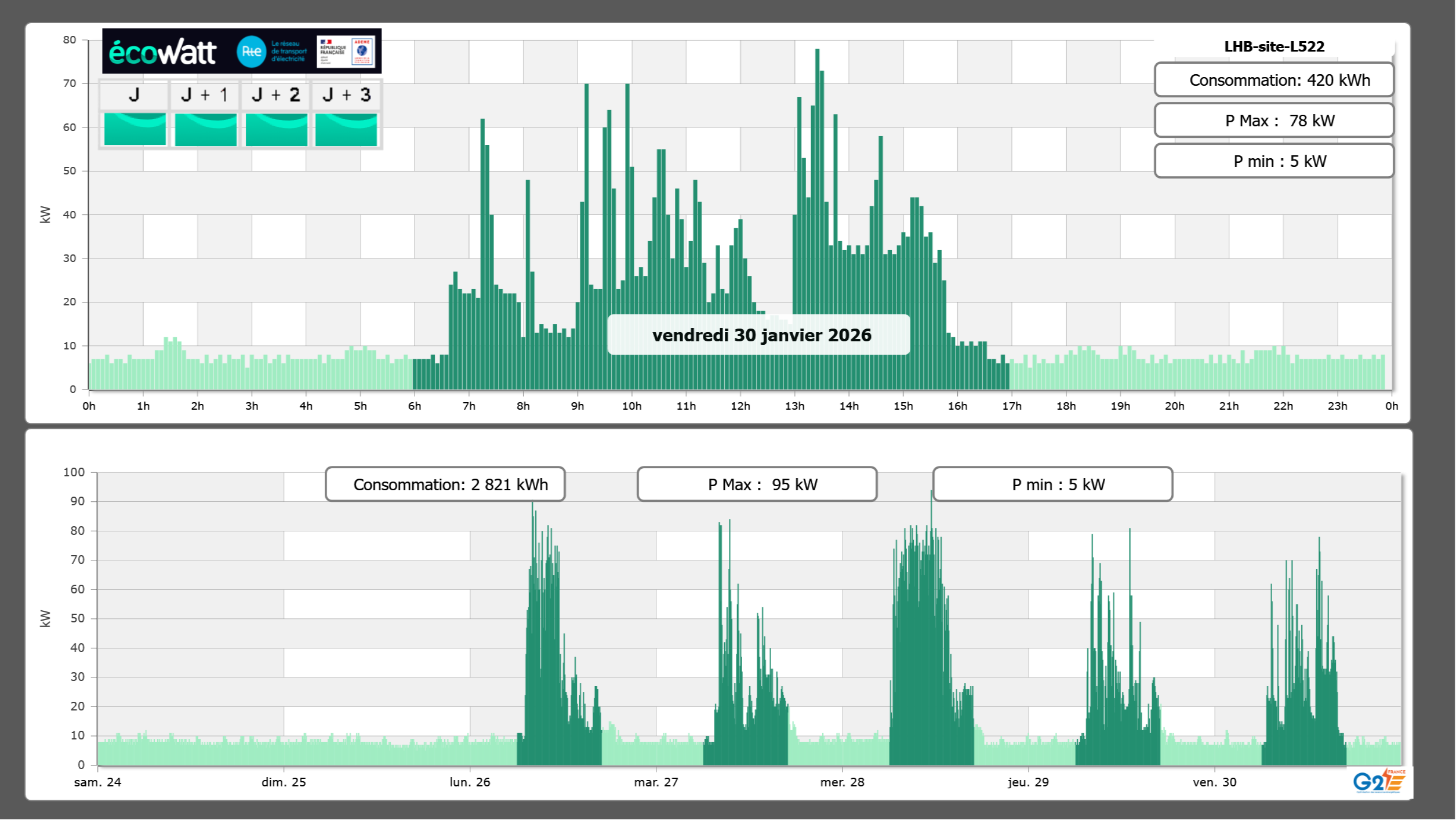Select the J + 2 green indicator
This screenshot has width=1456, height=820.
(x=276, y=129)
